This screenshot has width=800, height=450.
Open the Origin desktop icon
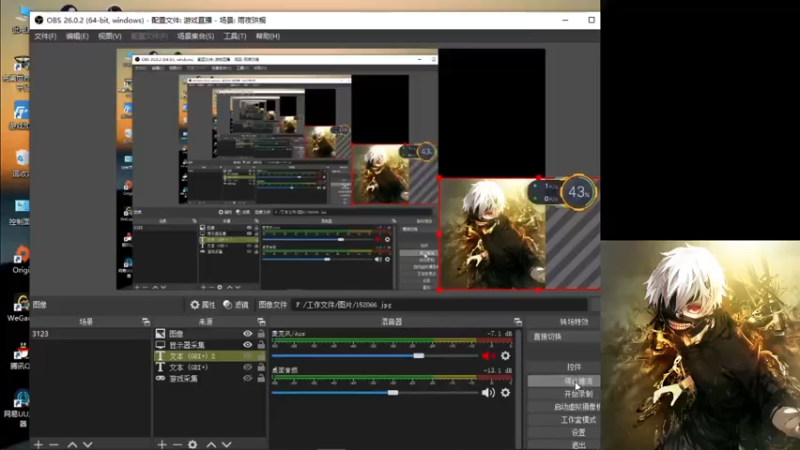[x=20, y=259]
